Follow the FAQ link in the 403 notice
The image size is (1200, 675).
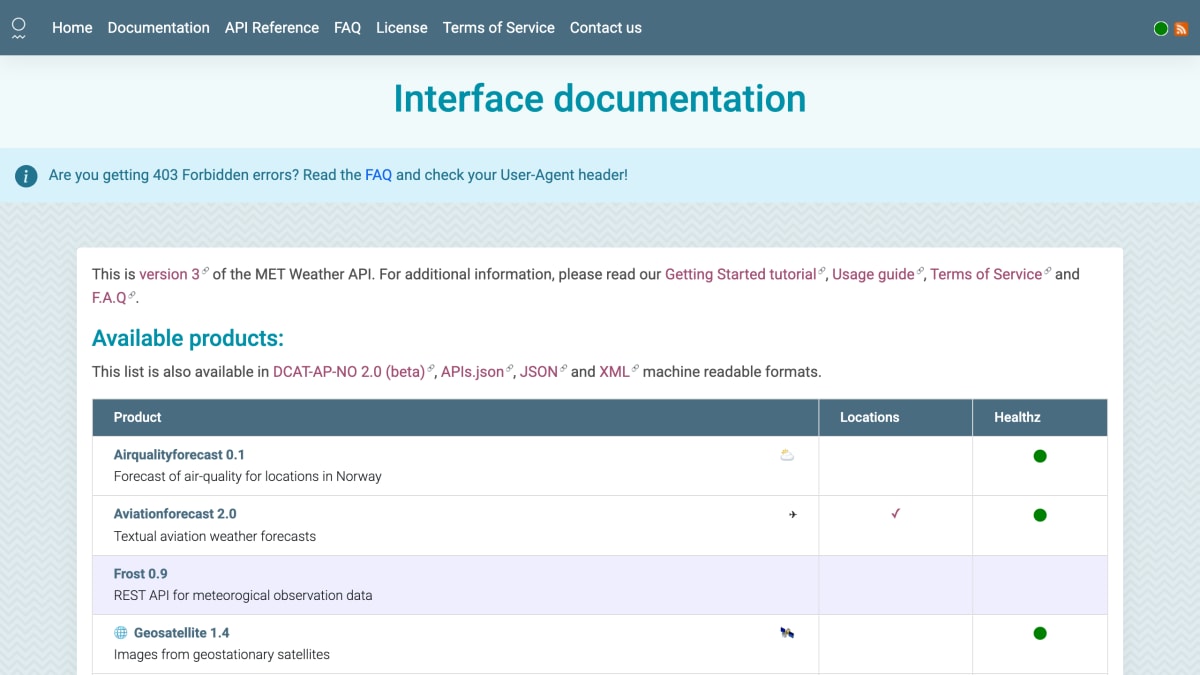[x=378, y=175]
